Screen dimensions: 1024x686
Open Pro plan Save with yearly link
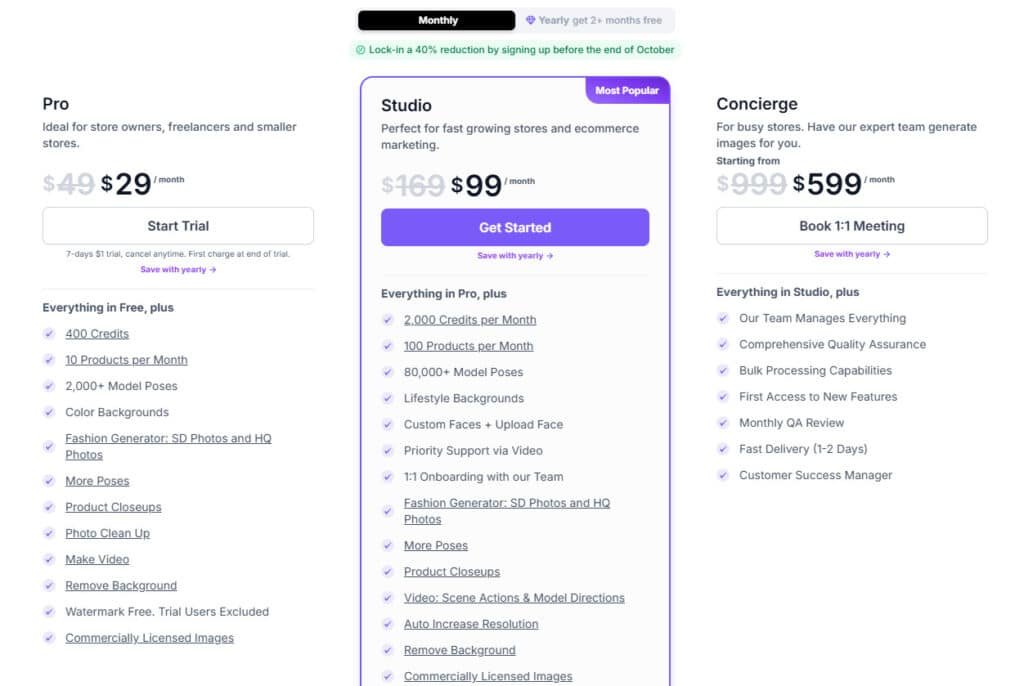178,270
